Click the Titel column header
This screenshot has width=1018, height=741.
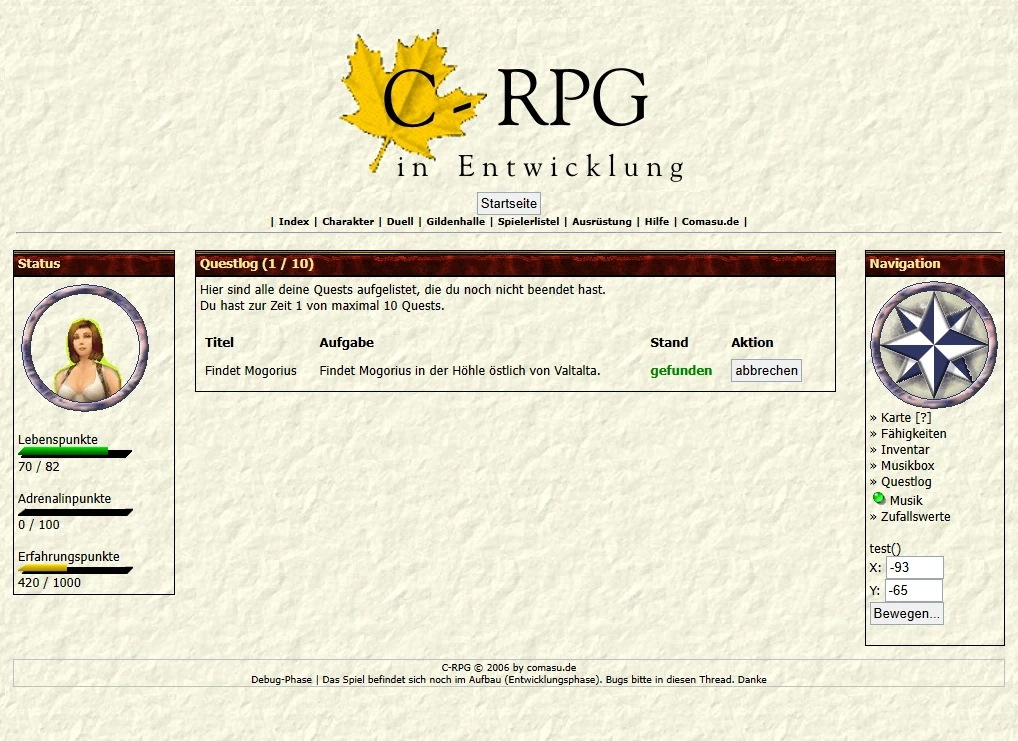tap(219, 343)
